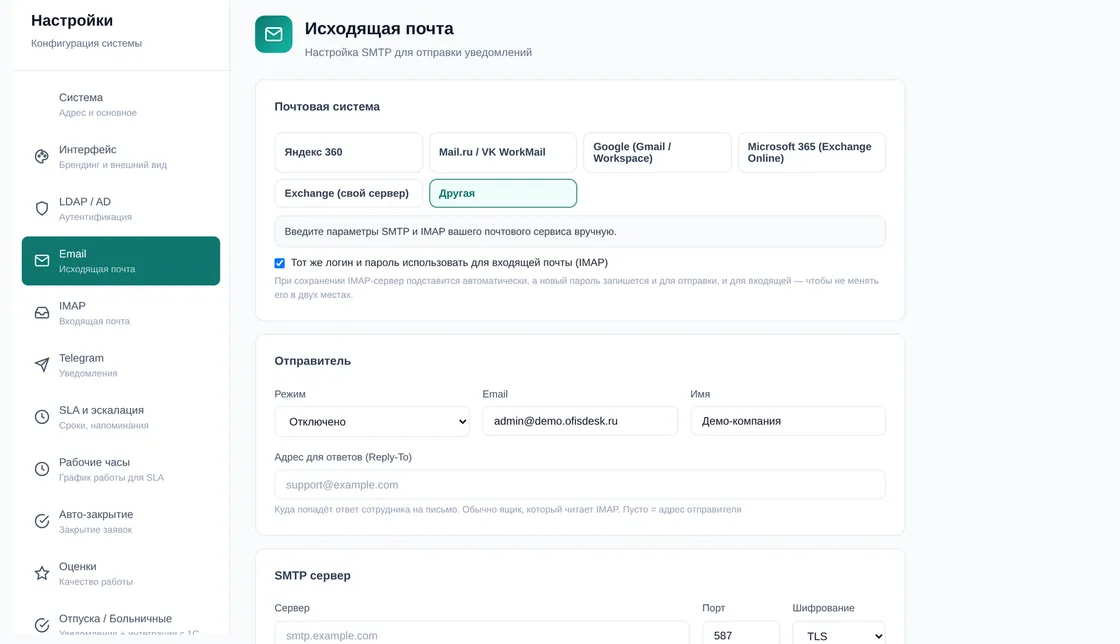Uncheck the same login for IMAP checkbox
The width and height of the screenshot is (1120, 644).
[x=279, y=263]
